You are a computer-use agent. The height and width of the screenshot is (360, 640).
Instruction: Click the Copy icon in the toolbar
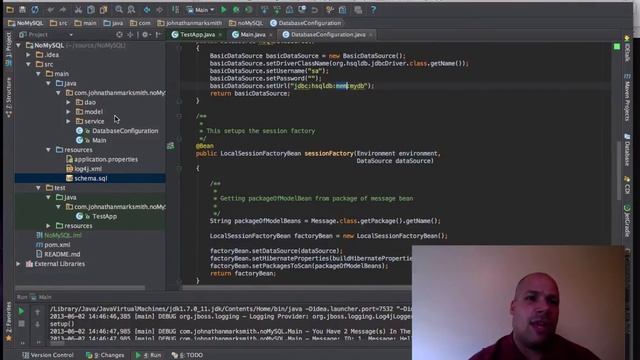(x=91, y=9)
